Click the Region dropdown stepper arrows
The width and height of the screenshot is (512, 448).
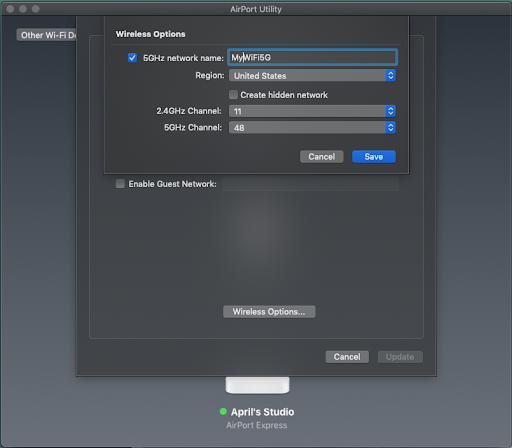pos(391,76)
